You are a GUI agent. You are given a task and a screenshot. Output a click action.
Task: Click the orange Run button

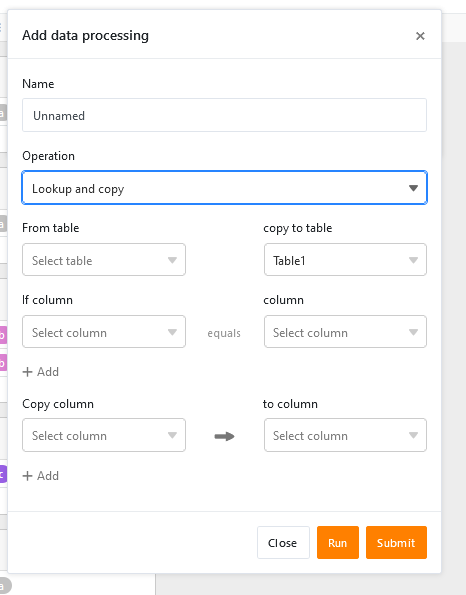[338, 543]
